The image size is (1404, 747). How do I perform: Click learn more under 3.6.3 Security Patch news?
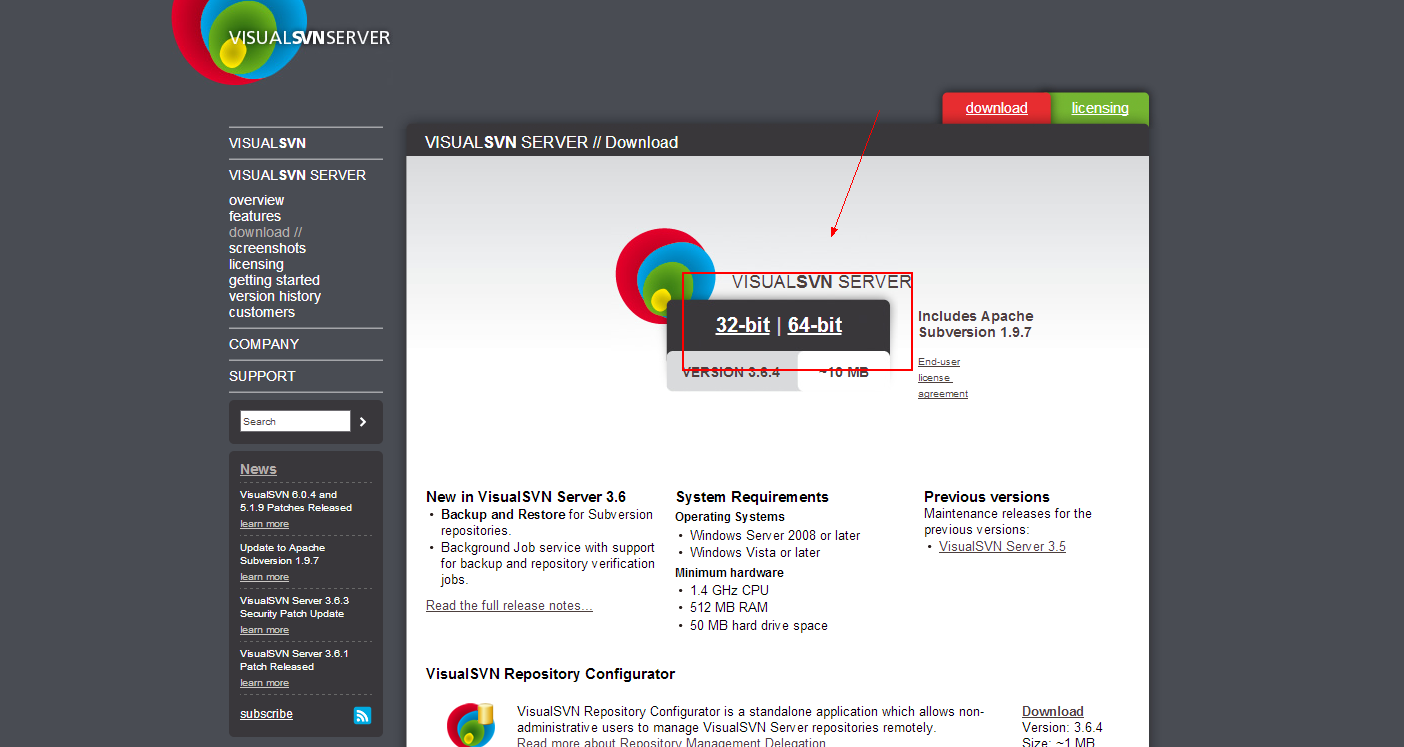264,630
